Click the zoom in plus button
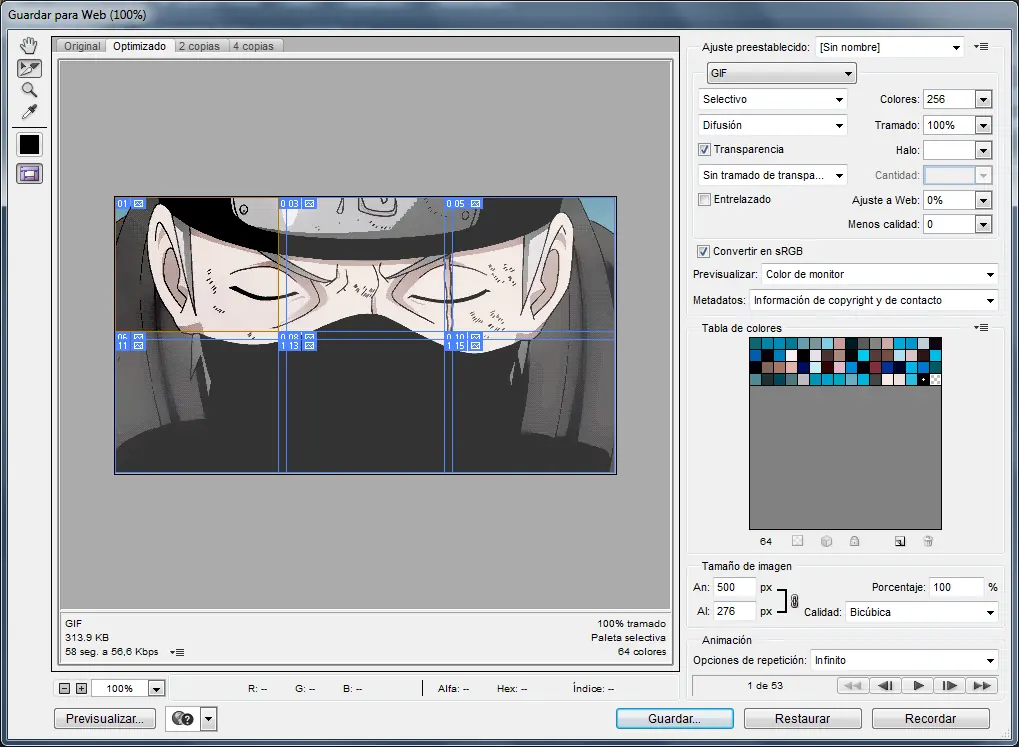The width and height of the screenshot is (1019, 747). click(x=81, y=688)
